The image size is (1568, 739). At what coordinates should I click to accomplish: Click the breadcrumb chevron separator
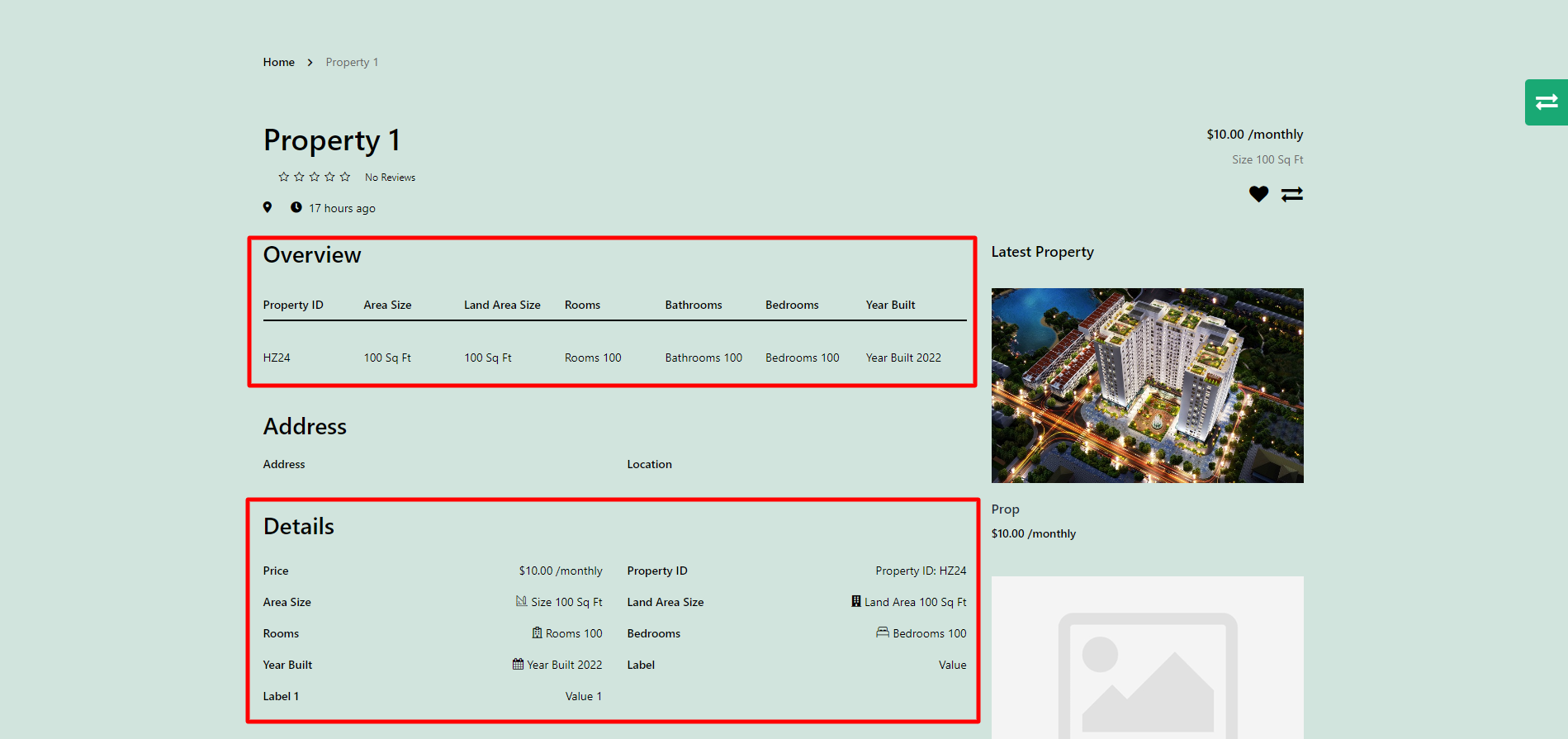click(310, 62)
